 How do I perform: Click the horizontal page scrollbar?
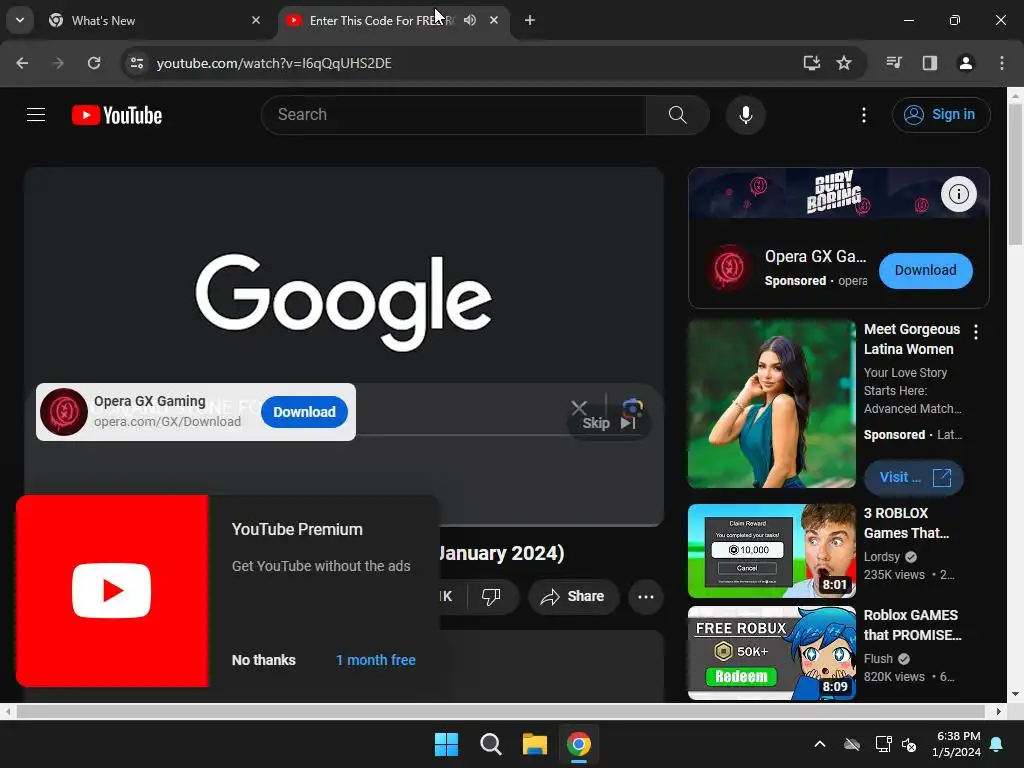[500, 711]
